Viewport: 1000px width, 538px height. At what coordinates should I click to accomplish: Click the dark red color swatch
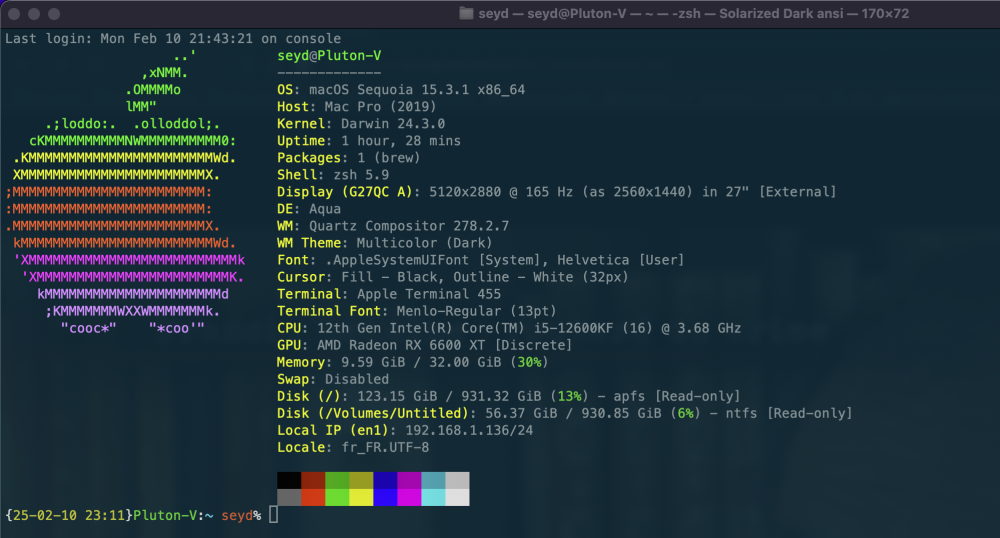point(313,480)
